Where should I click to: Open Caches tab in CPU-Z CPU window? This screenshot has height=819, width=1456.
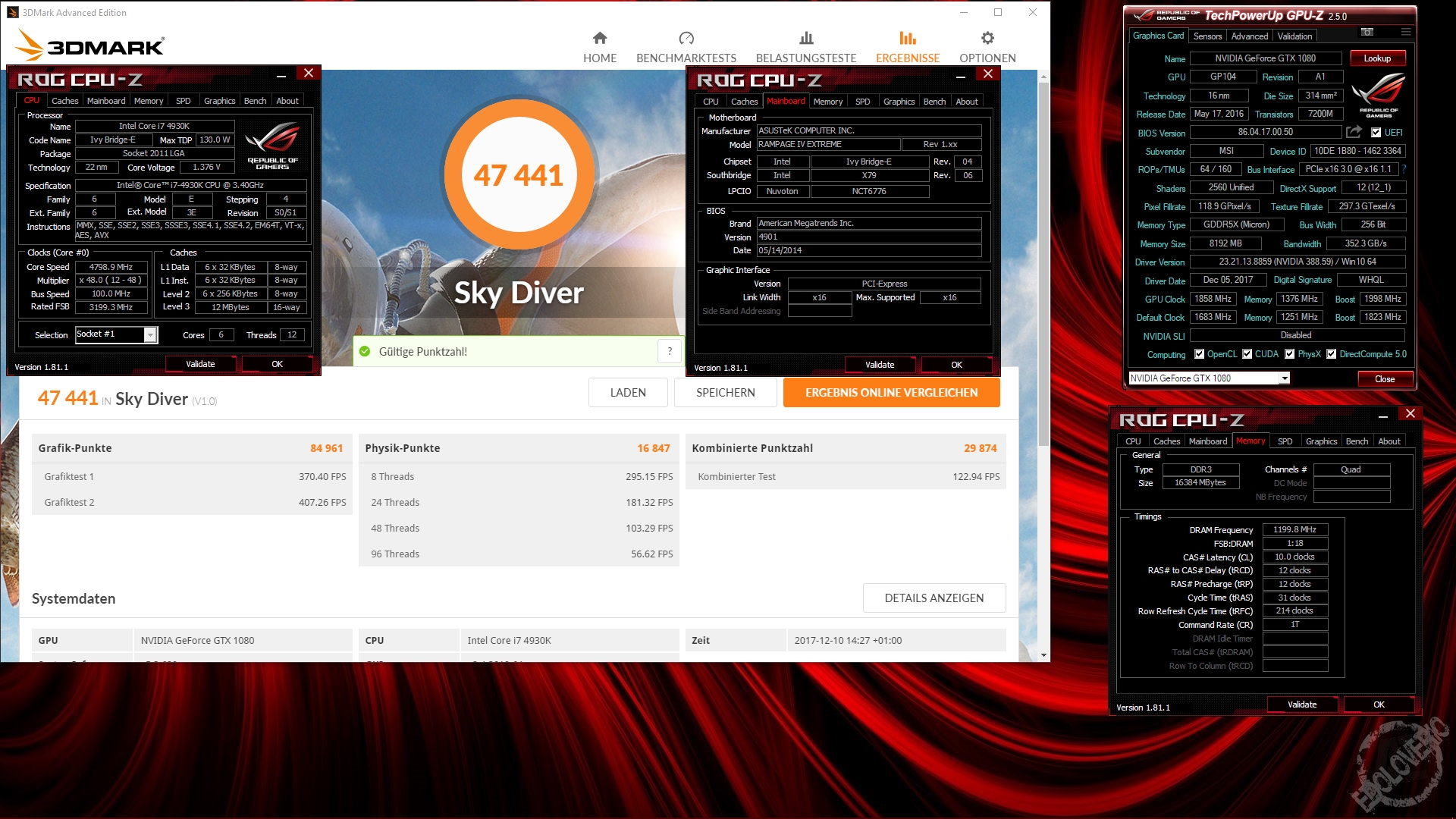[x=64, y=101]
